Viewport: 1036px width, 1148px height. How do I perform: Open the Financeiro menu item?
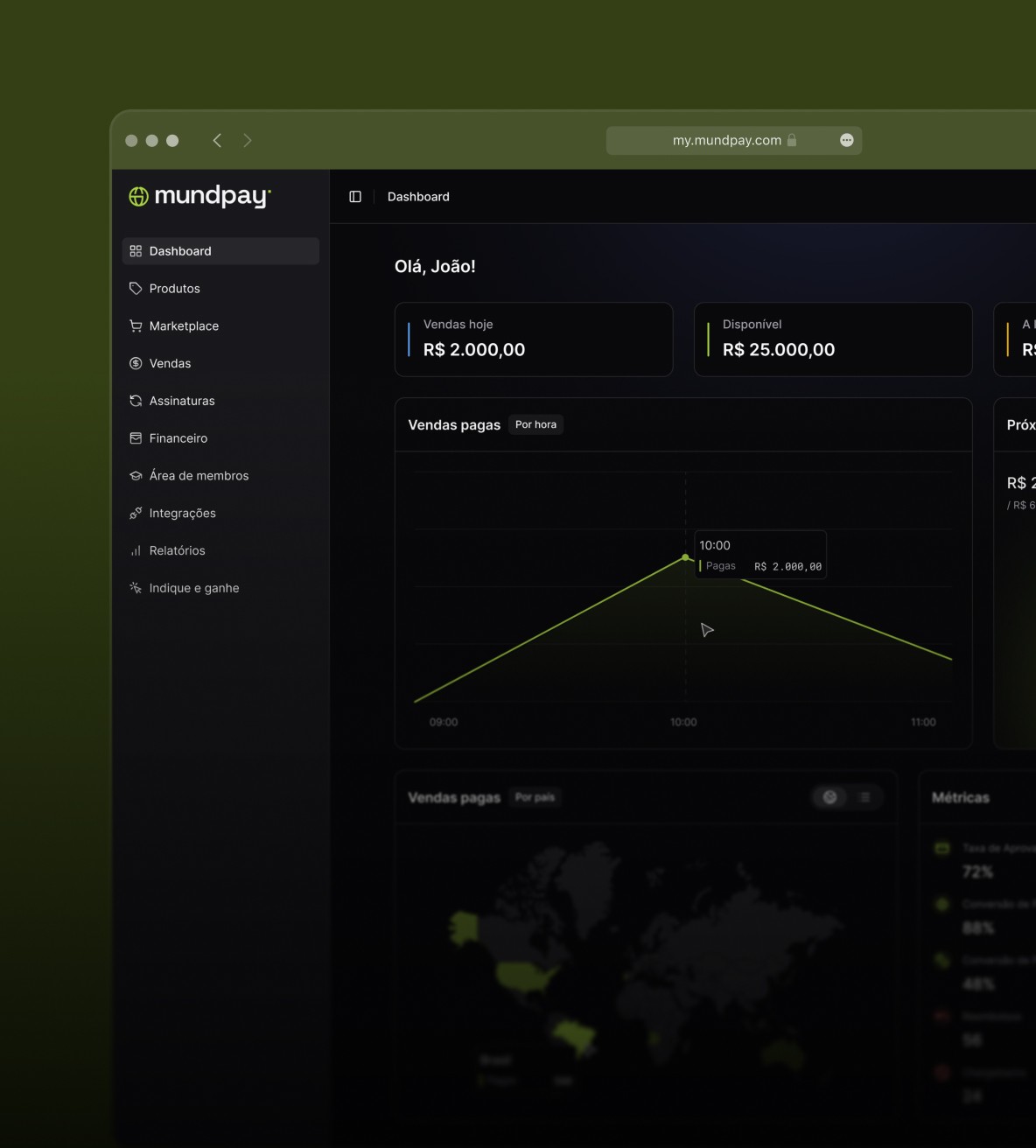[x=220, y=438]
